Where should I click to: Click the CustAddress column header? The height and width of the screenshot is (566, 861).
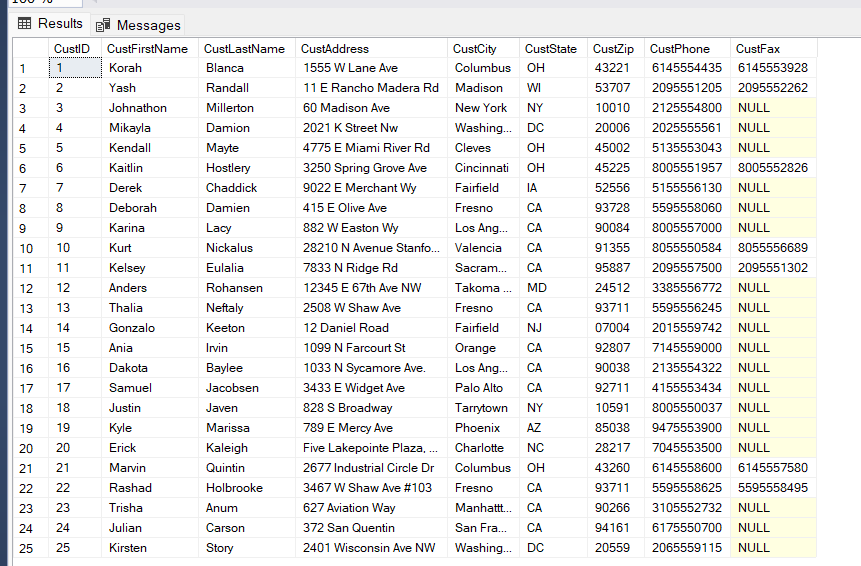click(371, 48)
